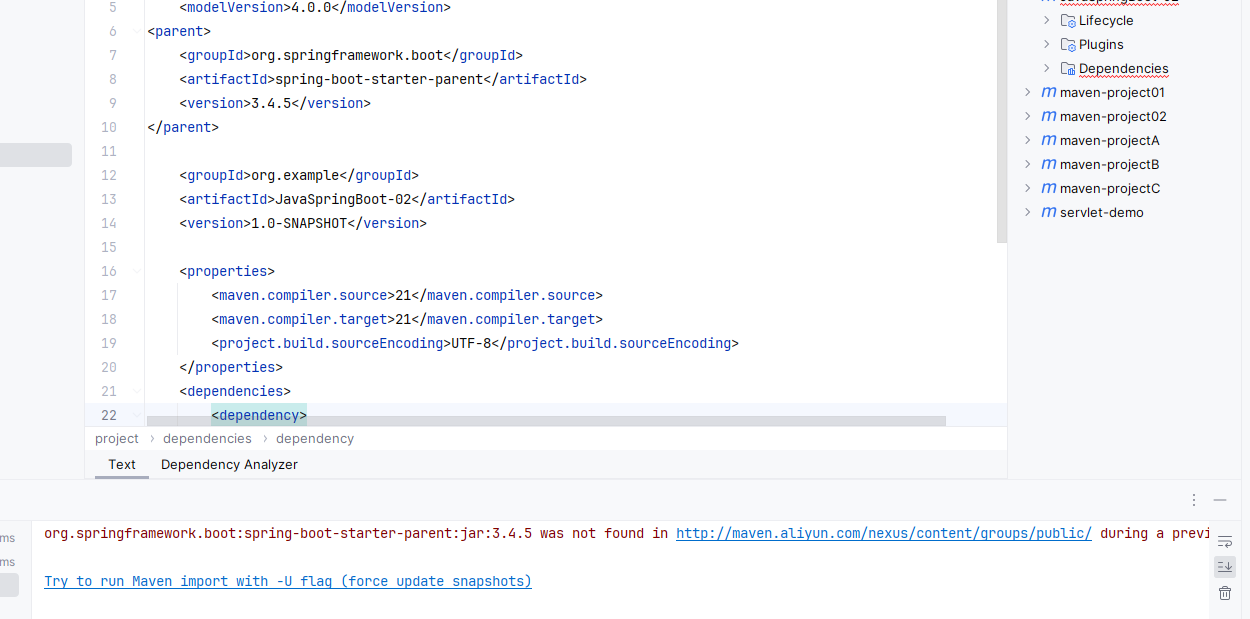Image resolution: width=1250 pixels, height=619 pixels.
Task: Click the highlighted dependency tag on line 22
Action: click(259, 415)
